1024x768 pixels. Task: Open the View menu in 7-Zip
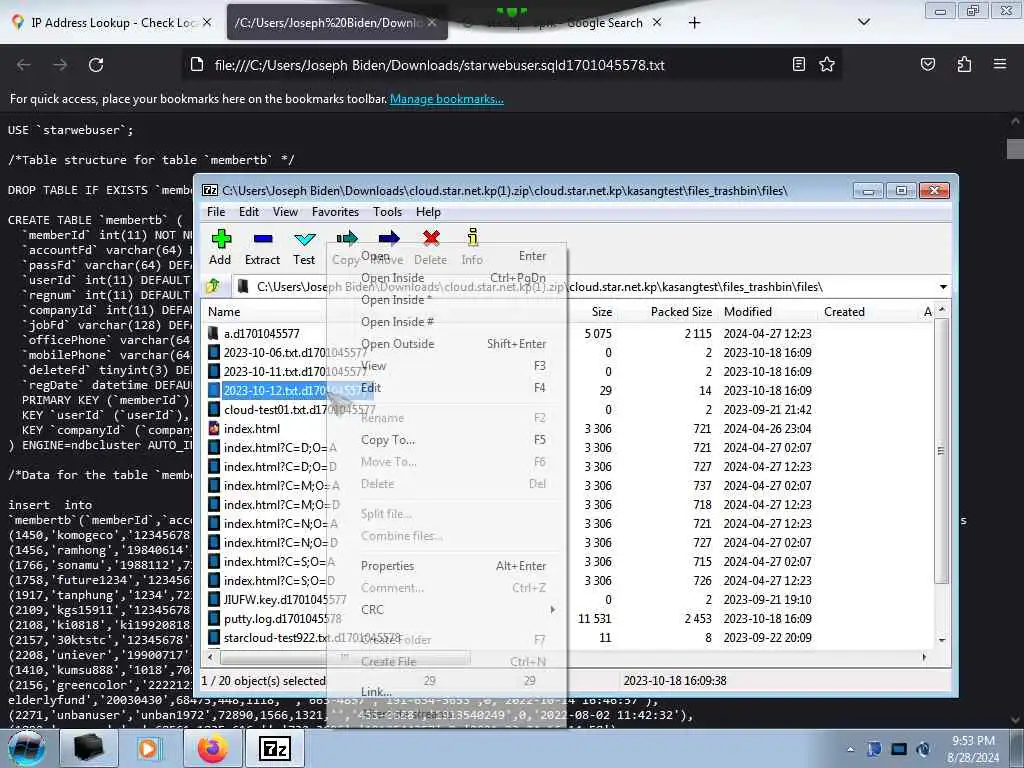(x=285, y=212)
